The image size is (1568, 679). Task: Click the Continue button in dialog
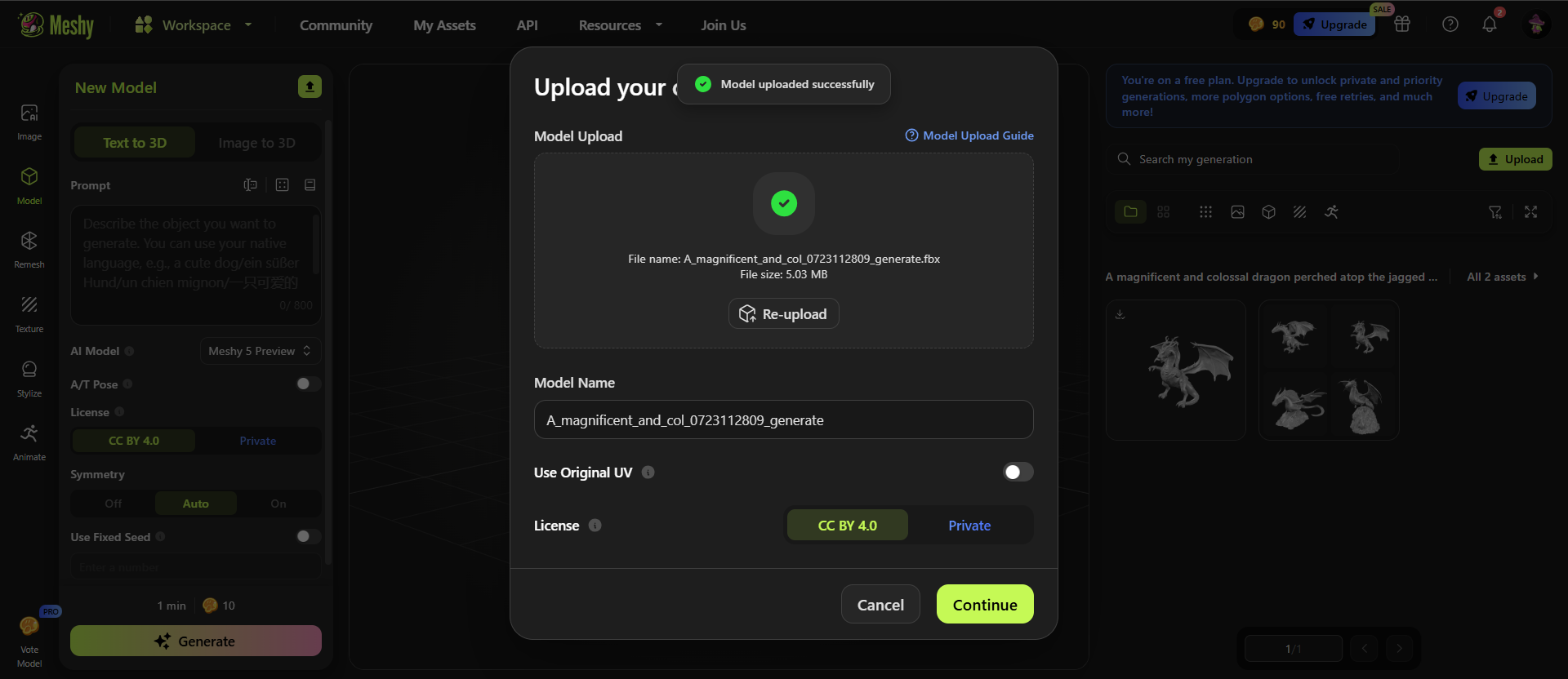click(x=985, y=604)
